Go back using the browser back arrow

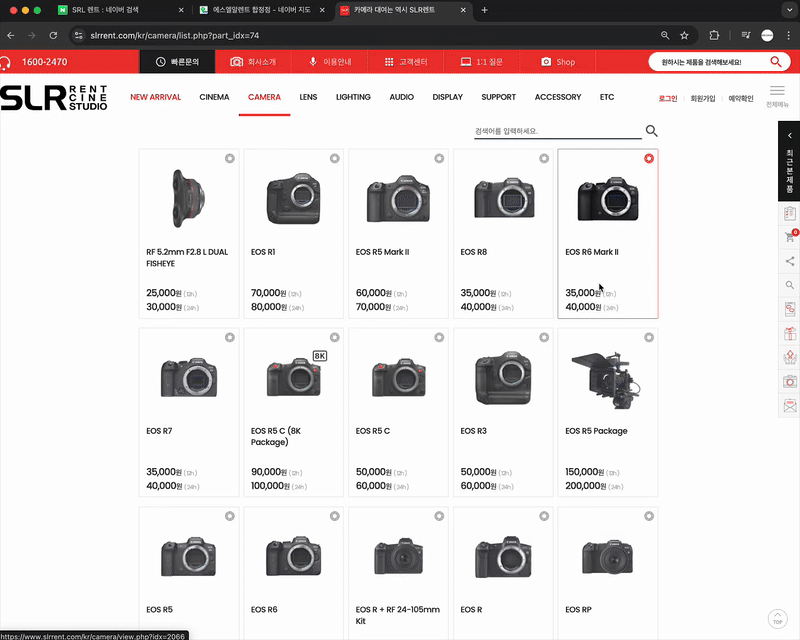click(x=11, y=35)
